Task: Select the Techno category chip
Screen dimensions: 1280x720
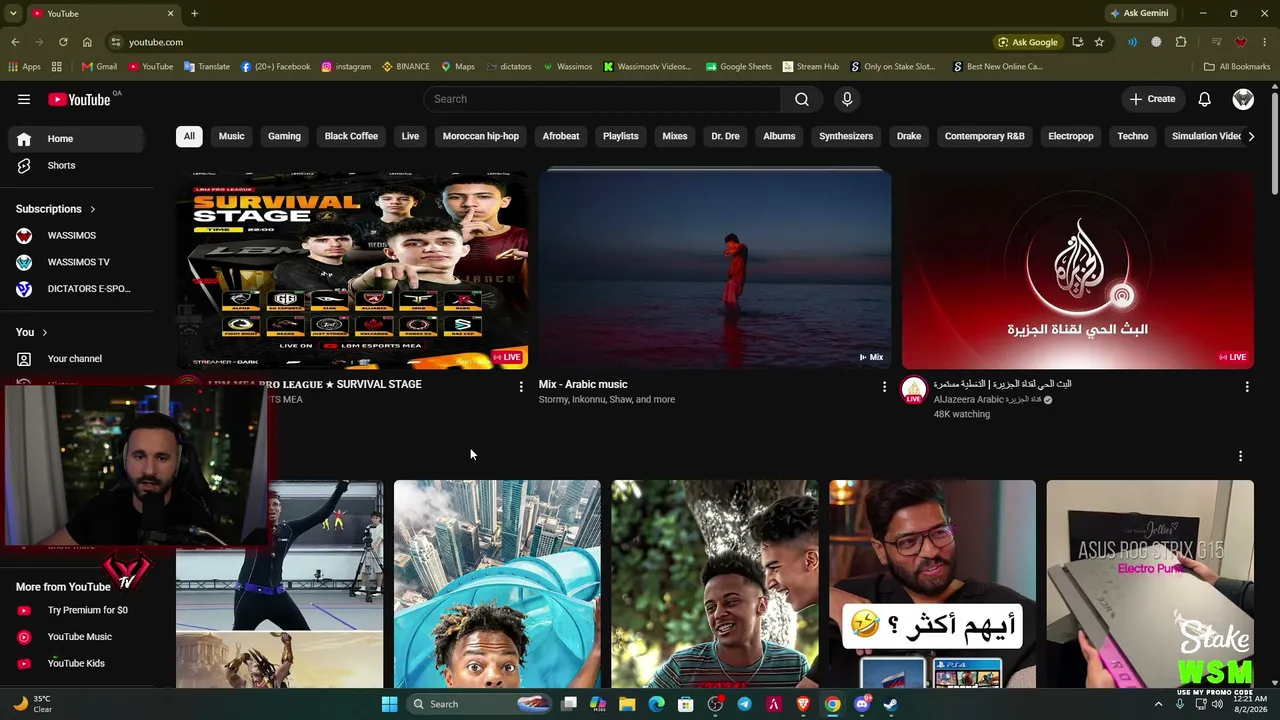Action: coord(1133,136)
